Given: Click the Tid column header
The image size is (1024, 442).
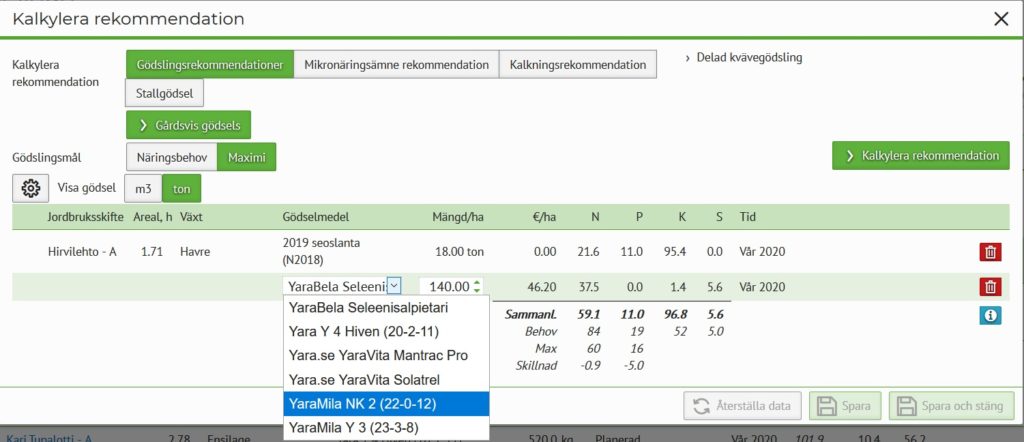Looking at the screenshot, I should point(747,217).
